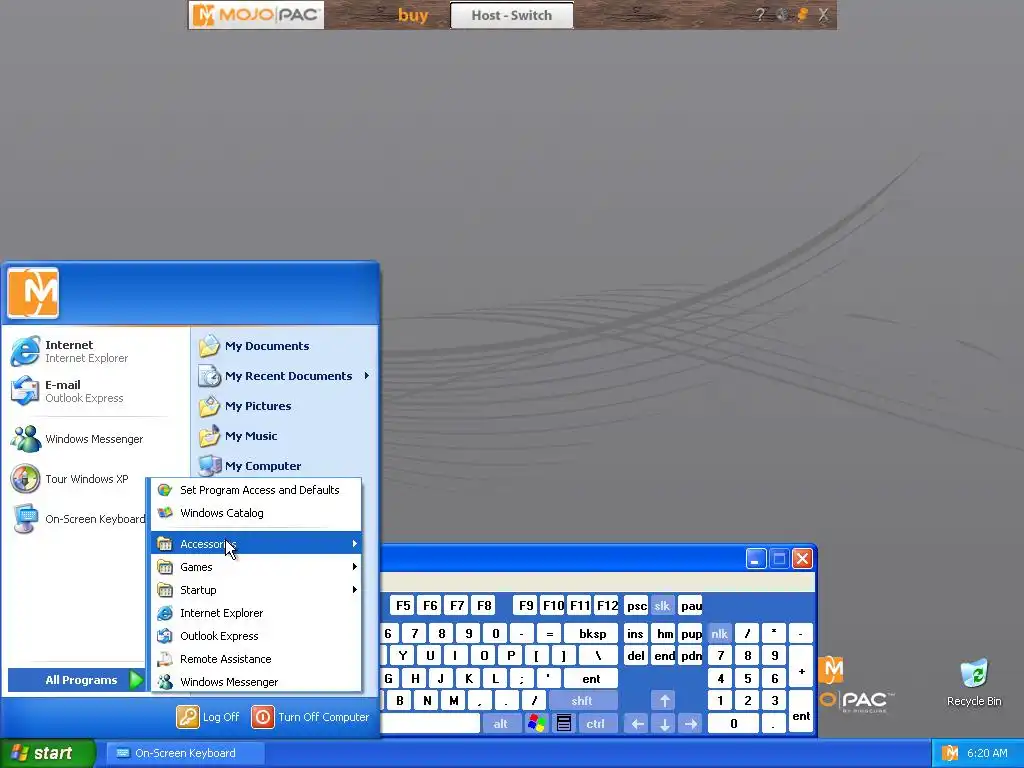Image resolution: width=1024 pixels, height=768 pixels.
Task: Click the main ent key beside apostrophe key
Action: pos(591,679)
